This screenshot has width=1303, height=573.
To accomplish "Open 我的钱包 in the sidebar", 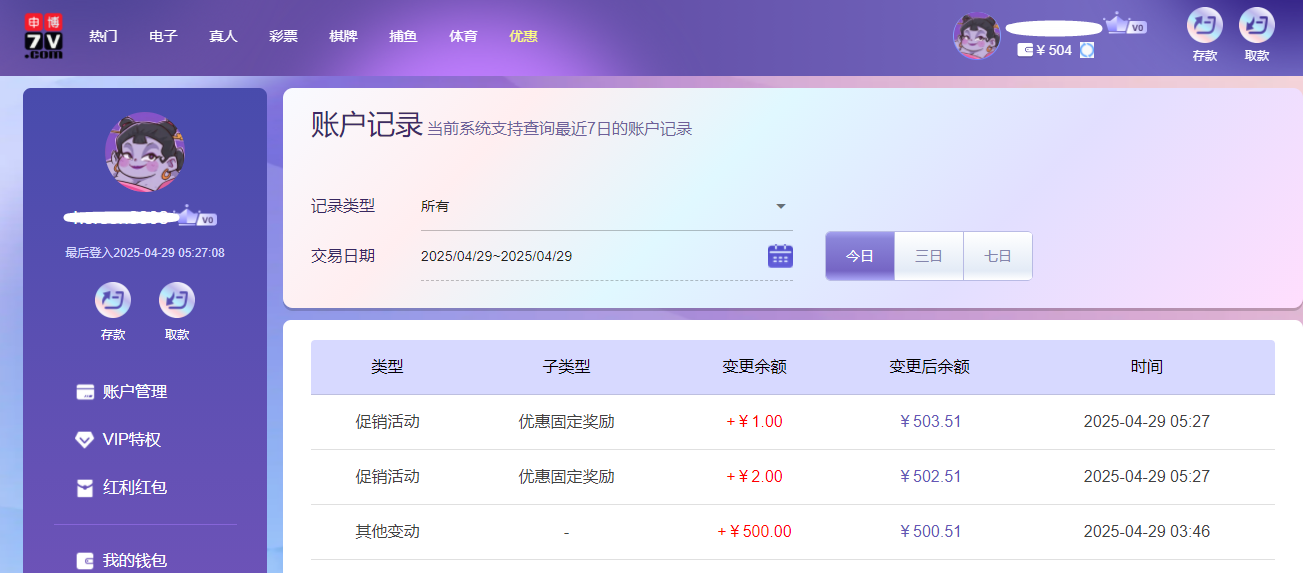I will [134, 560].
